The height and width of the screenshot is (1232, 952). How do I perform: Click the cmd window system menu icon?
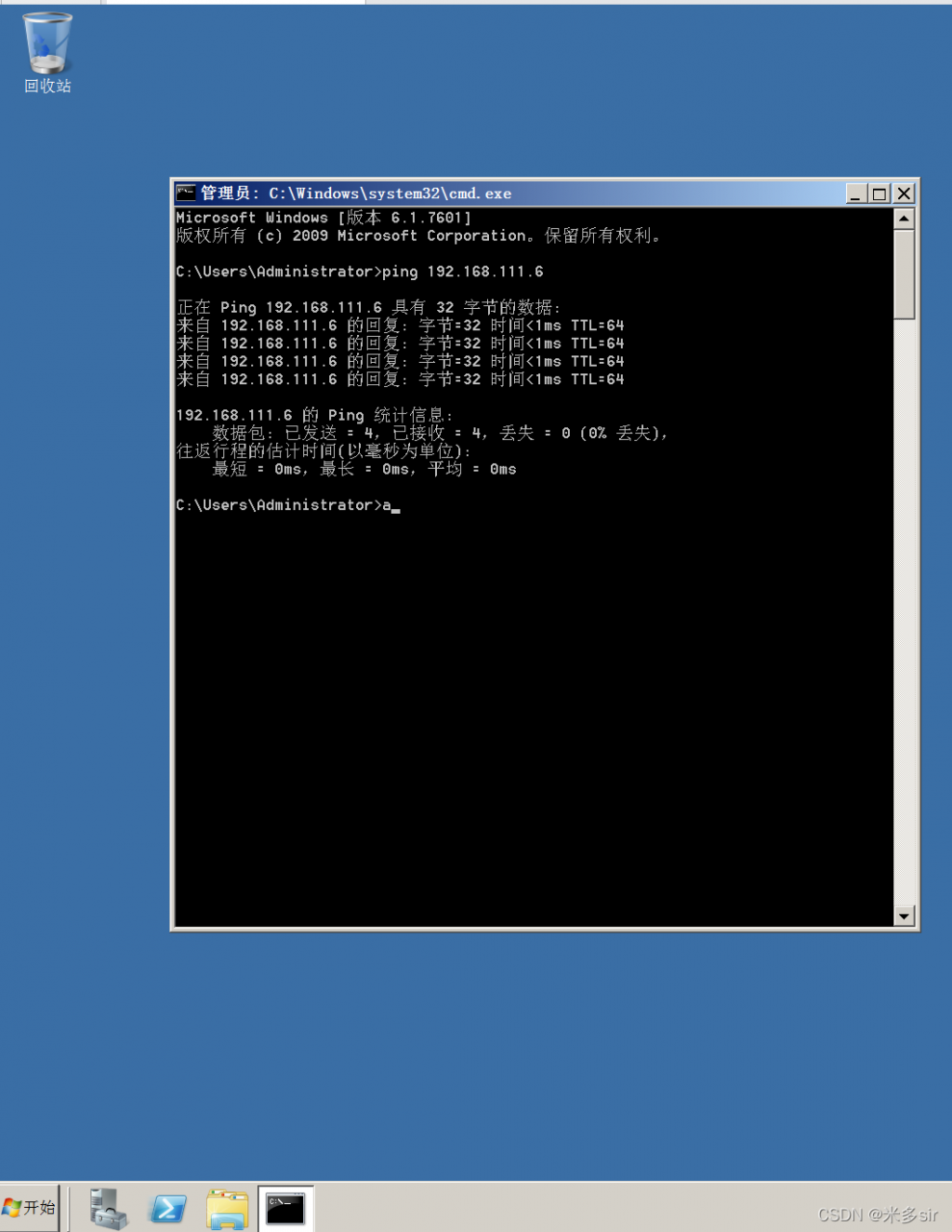[186, 193]
